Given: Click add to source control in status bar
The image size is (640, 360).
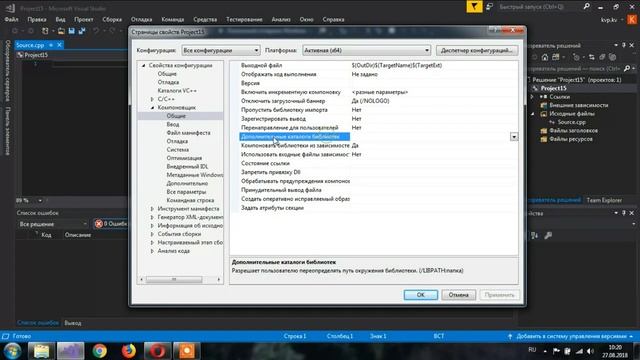Looking at the screenshot, I should click(571, 336).
